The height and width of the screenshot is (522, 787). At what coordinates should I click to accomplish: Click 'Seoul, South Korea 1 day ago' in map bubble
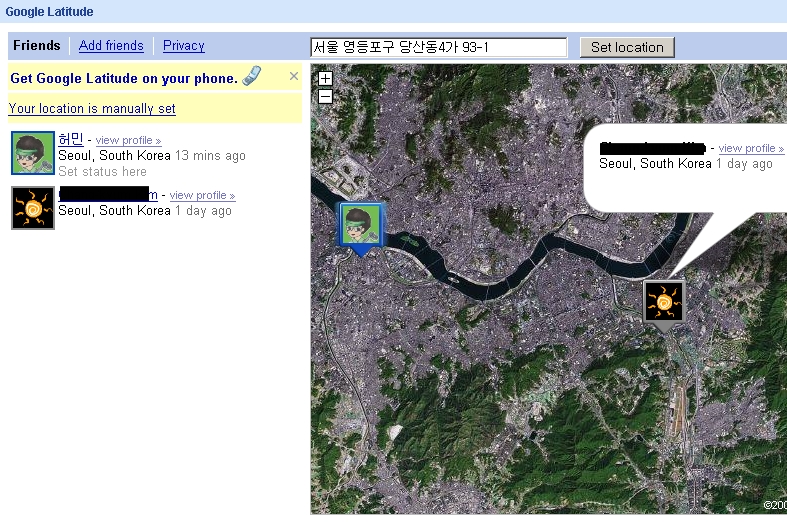tap(686, 164)
